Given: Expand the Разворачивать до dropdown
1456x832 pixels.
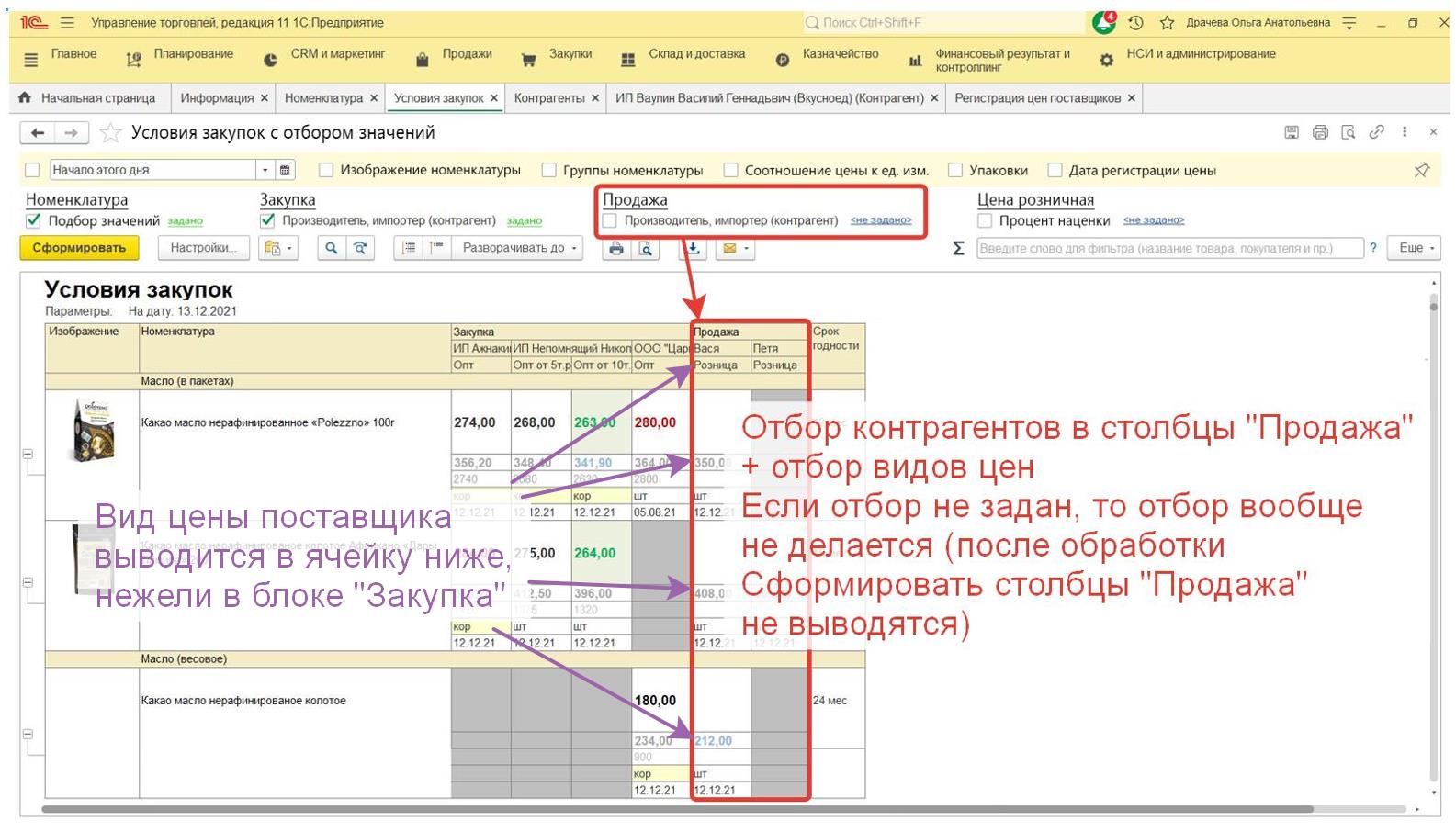Looking at the screenshot, I should coord(520,248).
